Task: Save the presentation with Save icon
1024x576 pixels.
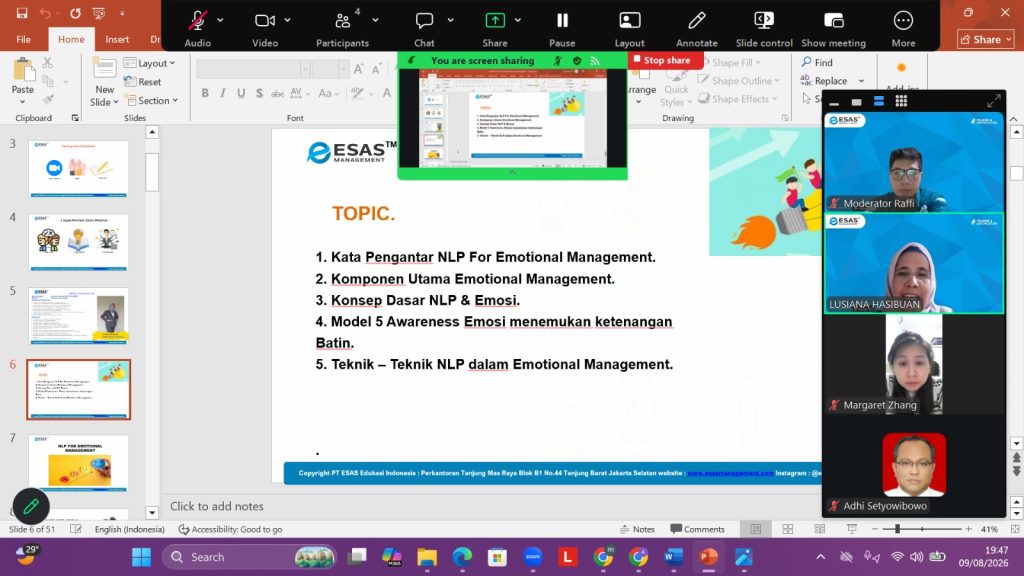Action: (x=22, y=13)
